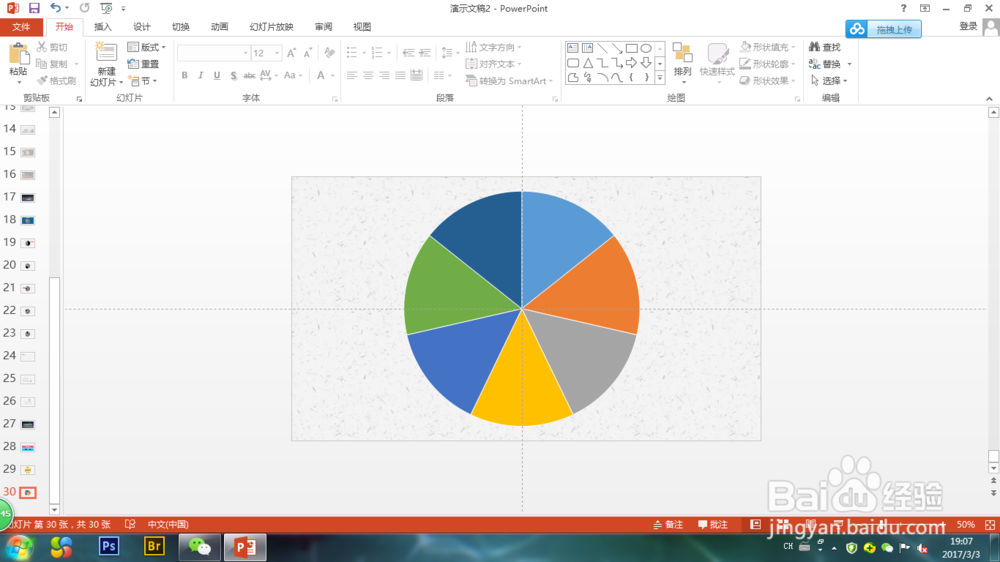Click the Clear Formatting eraser icon

[x=329, y=53]
